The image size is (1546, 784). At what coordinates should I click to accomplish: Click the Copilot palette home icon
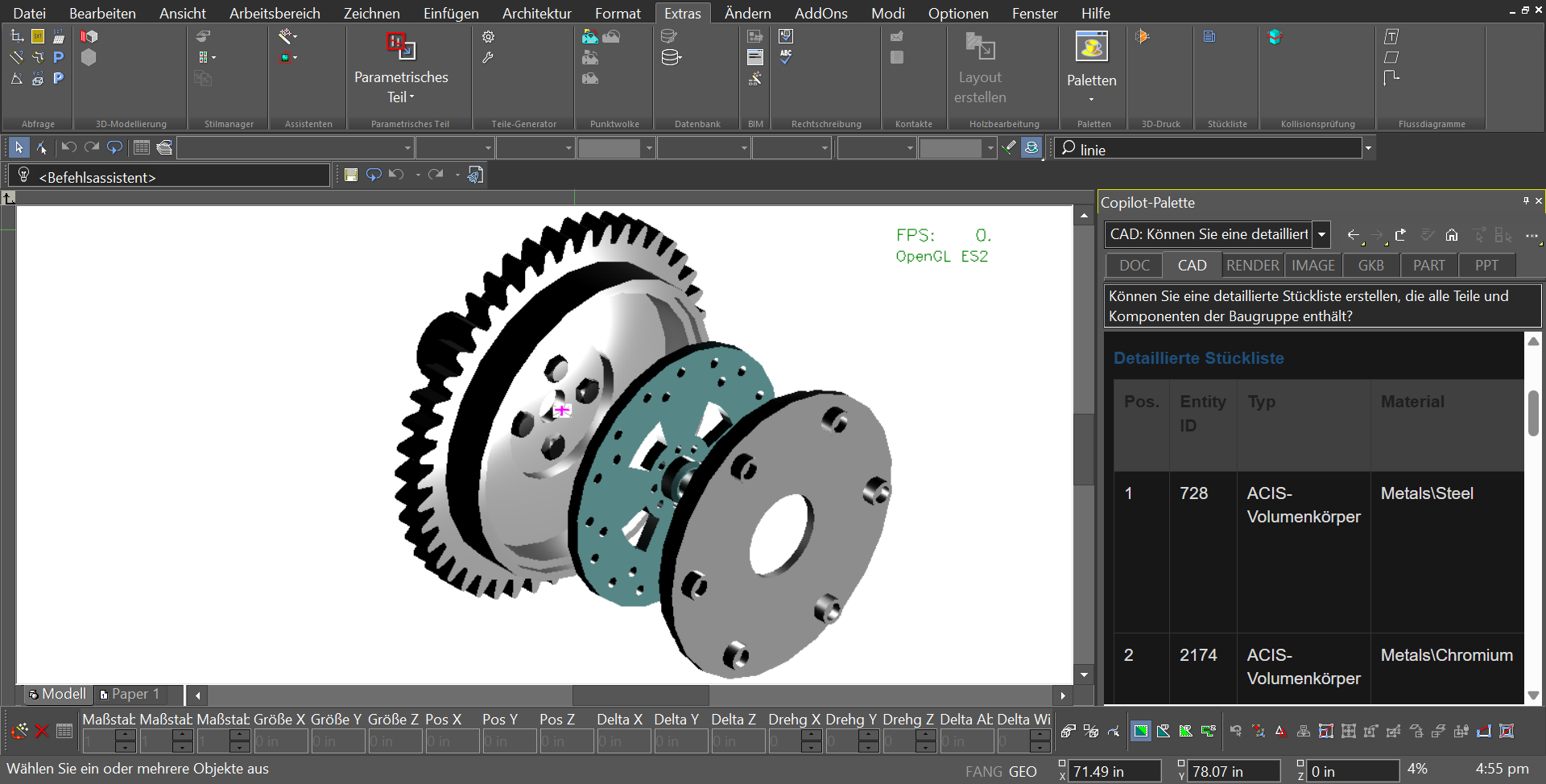[1452, 235]
